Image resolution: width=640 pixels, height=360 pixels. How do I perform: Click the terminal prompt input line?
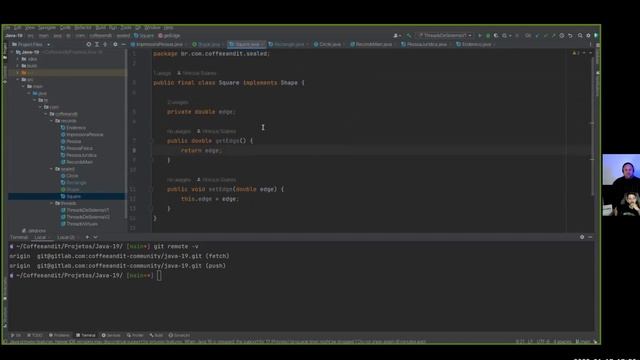tap(159, 276)
